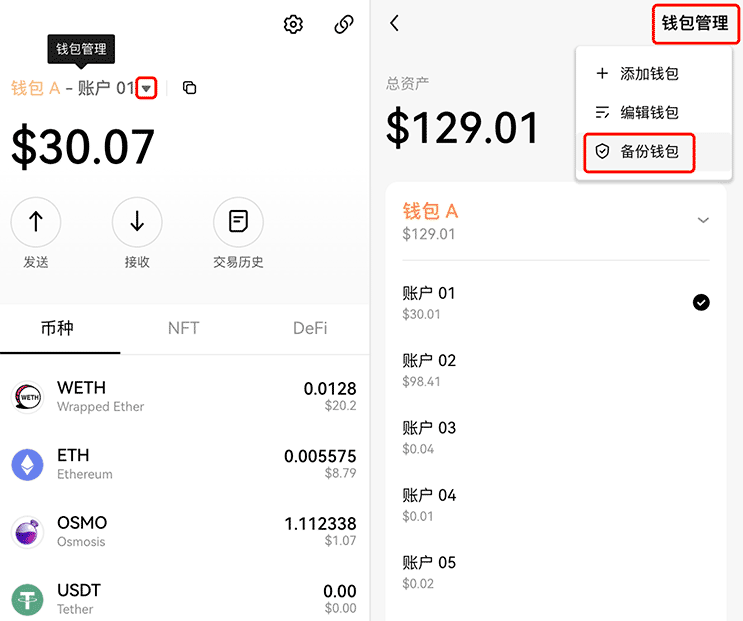Collapse 钱包 A account list chevron
The image size is (743, 621).
point(703,220)
